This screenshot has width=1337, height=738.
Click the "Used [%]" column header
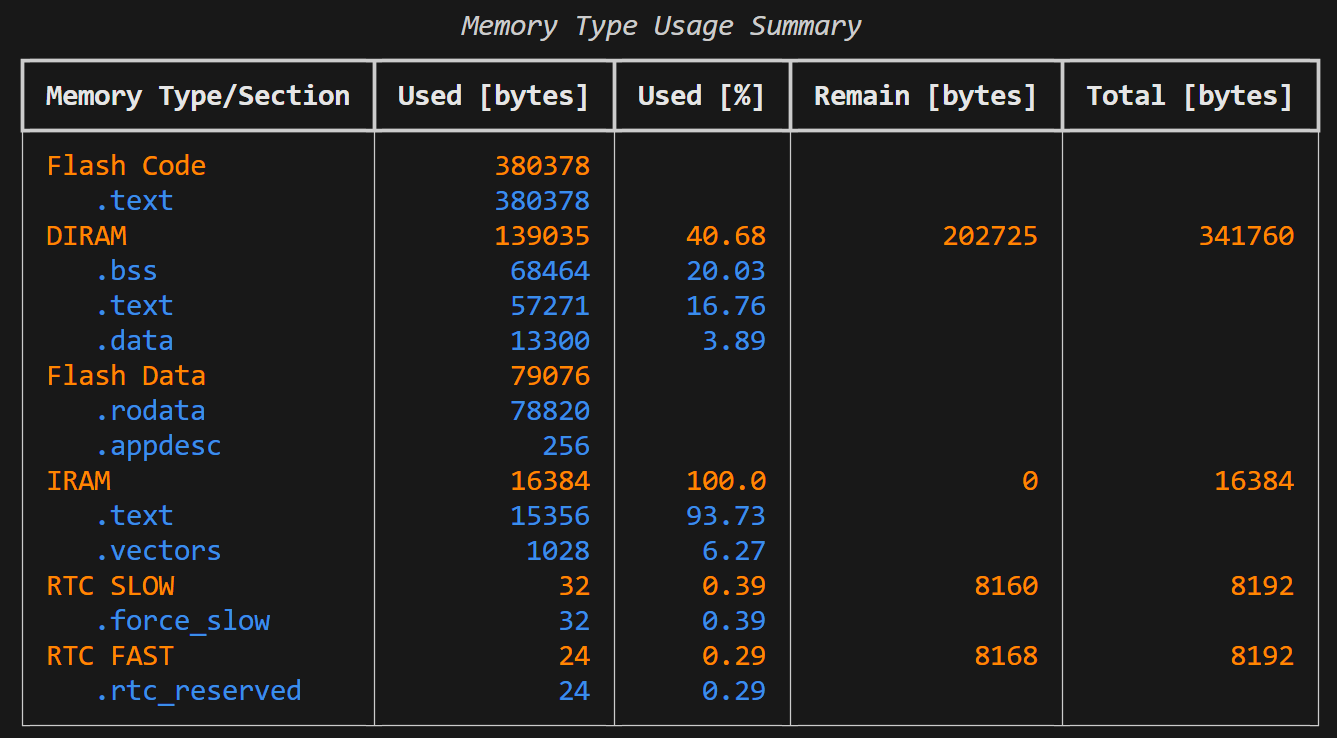click(x=702, y=96)
